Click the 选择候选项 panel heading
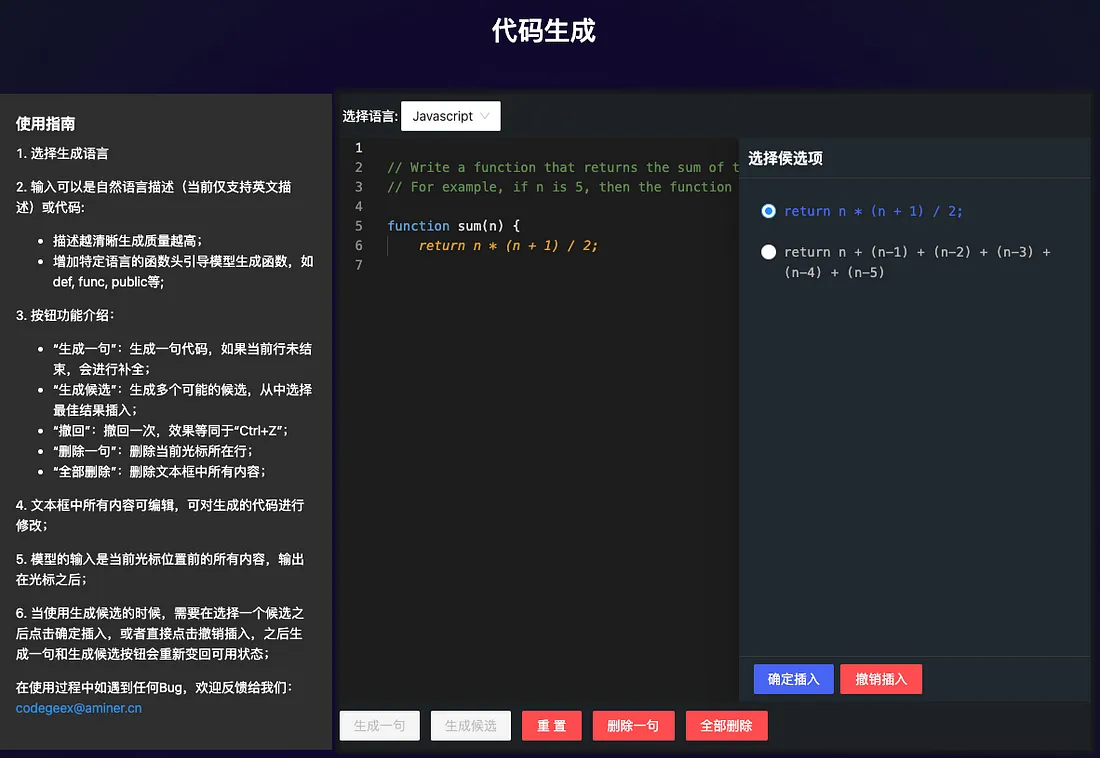The height and width of the screenshot is (758, 1100). [x=785, y=158]
